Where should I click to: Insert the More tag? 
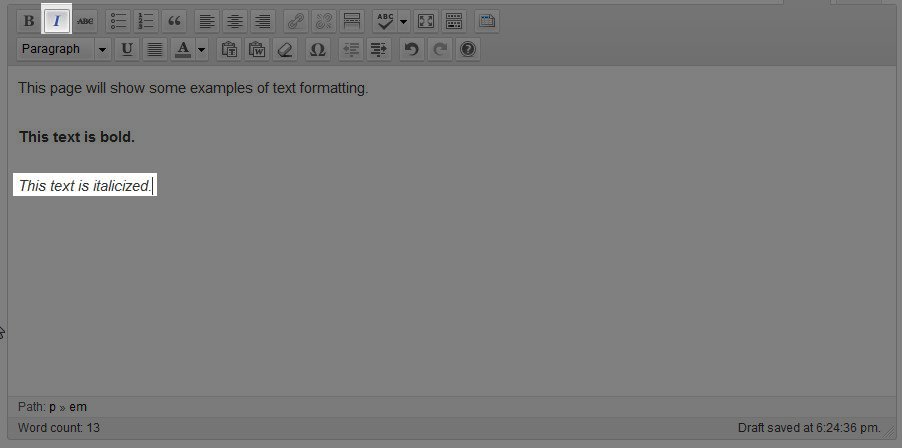click(352, 21)
